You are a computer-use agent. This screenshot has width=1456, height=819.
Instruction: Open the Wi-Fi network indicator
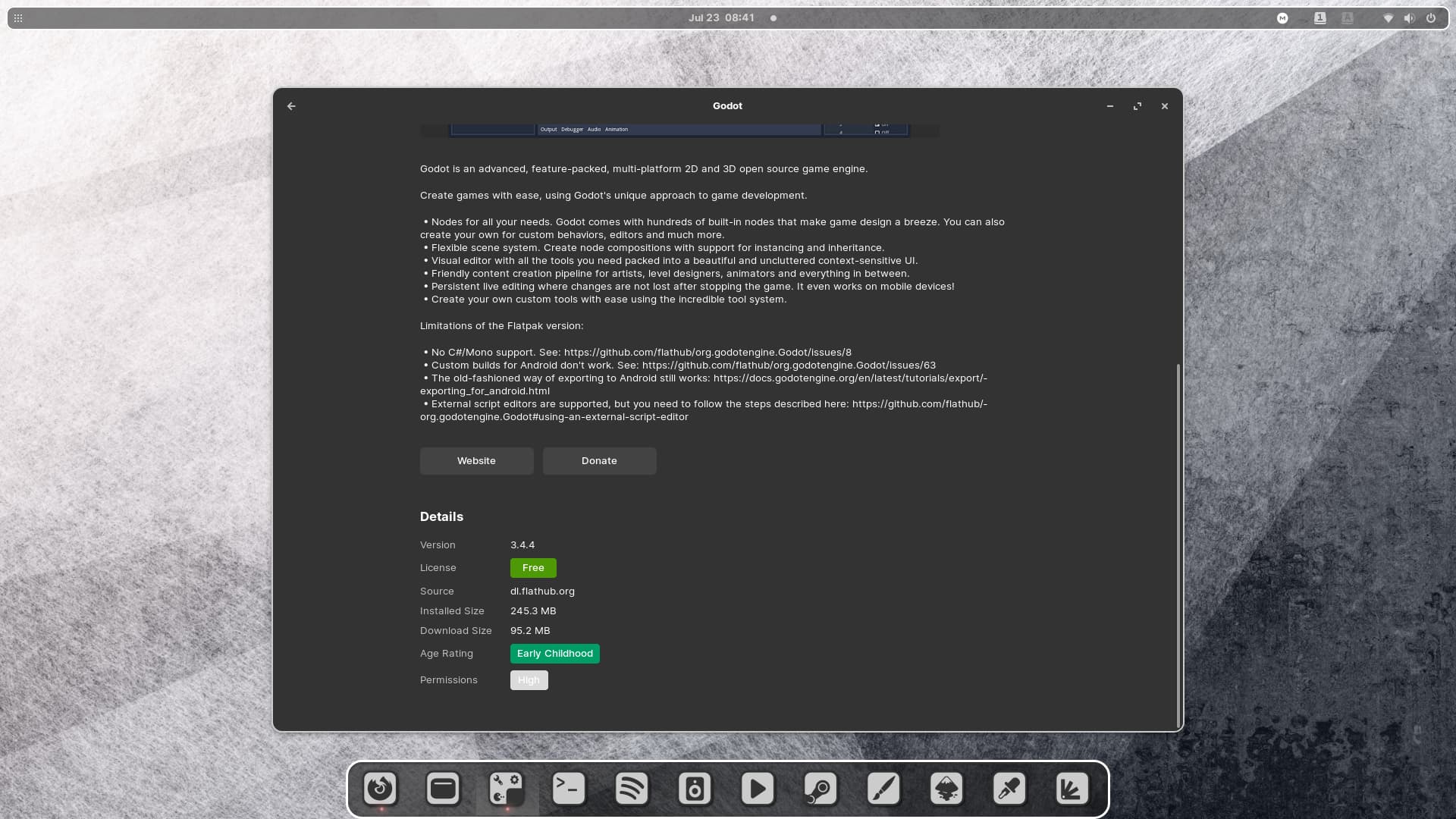[1389, 18]
